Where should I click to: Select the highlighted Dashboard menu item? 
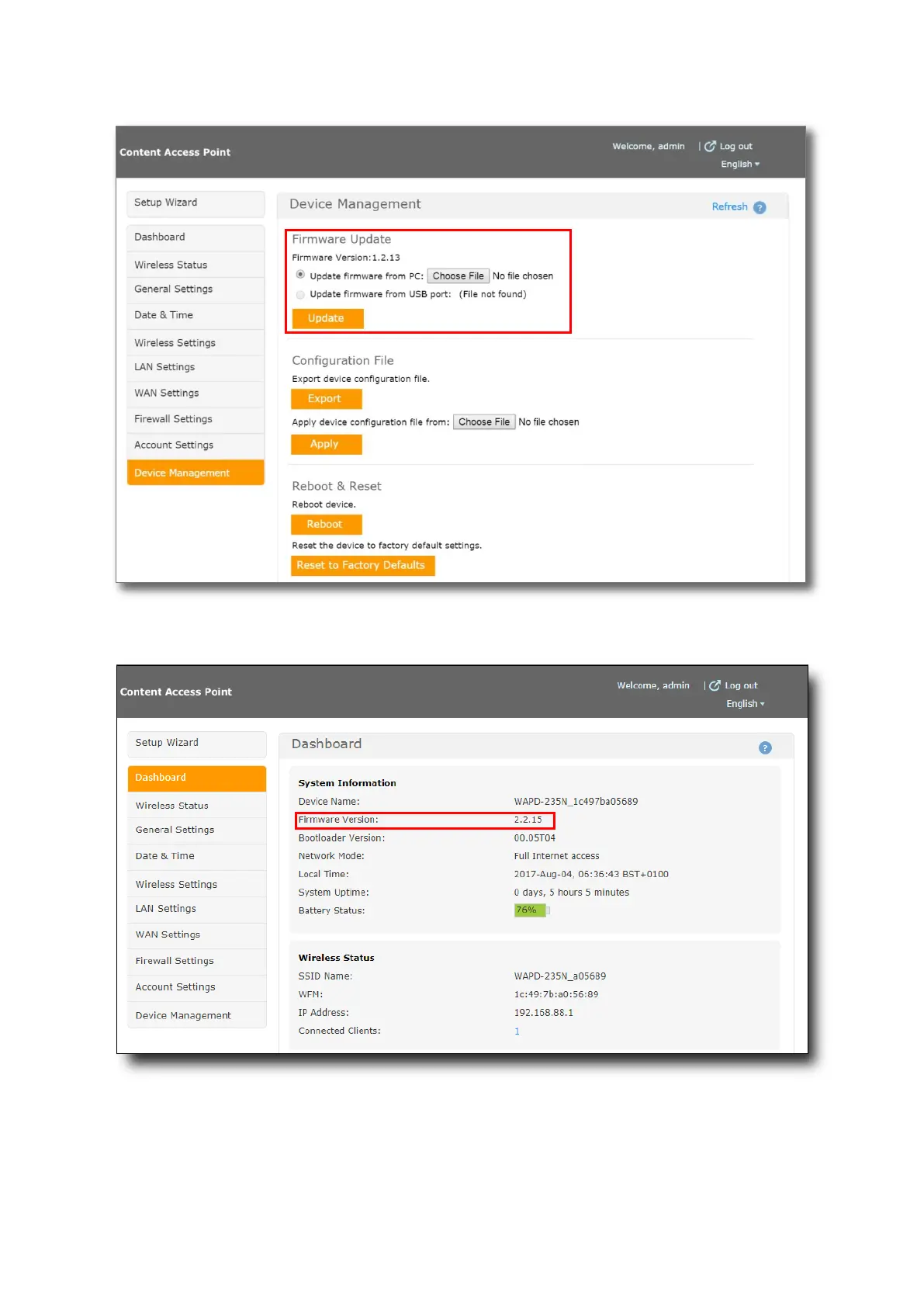[197, 778]
